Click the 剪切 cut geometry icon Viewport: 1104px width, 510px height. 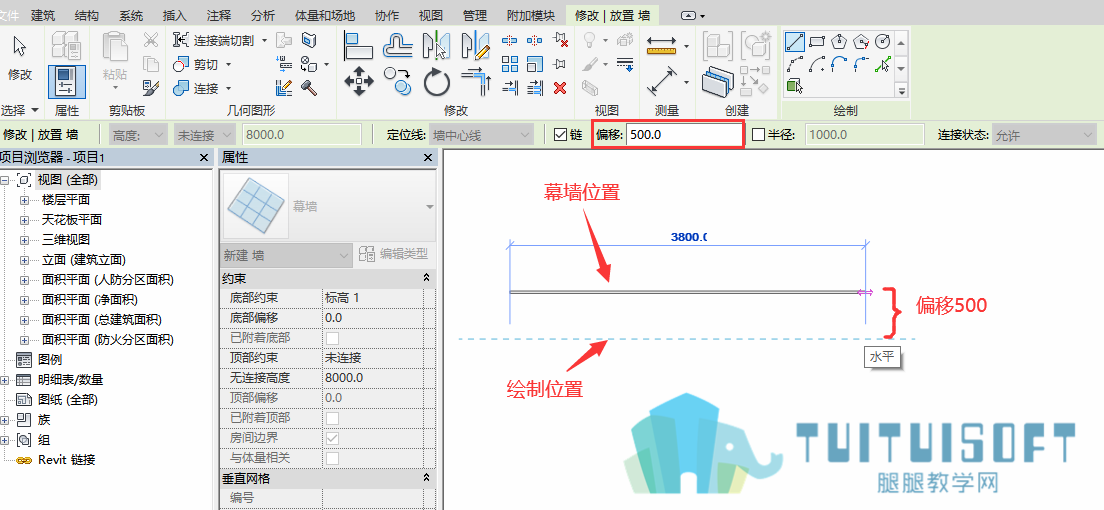click(x=181, y=65)
